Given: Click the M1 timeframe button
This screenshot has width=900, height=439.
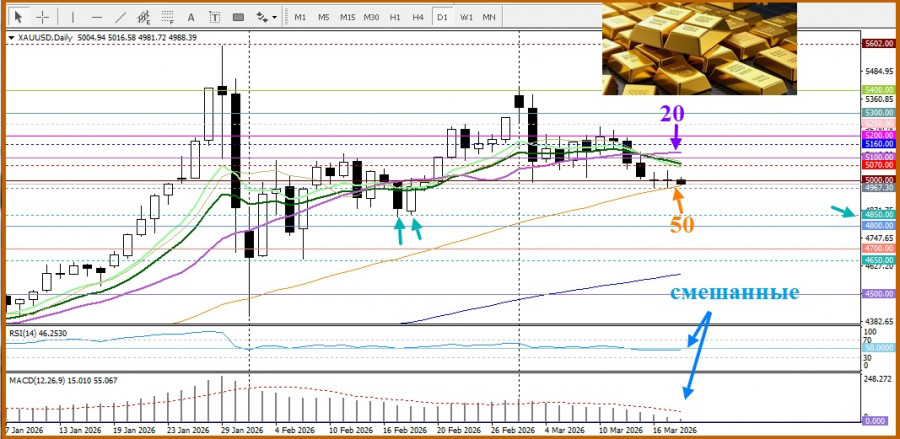Looking at the screenshot, I should point(300,17).
